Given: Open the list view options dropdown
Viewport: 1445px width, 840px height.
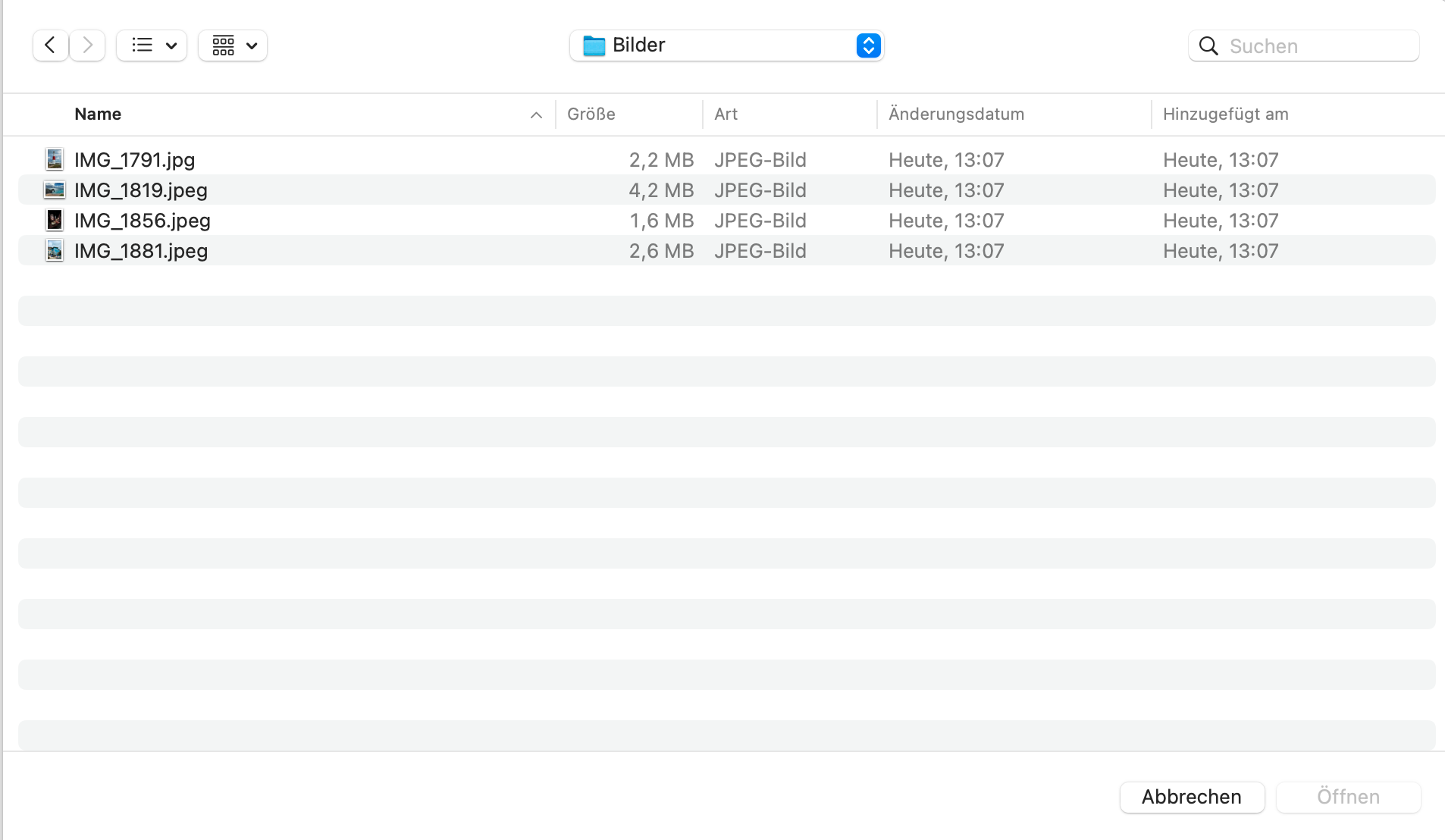Looking at the screenshot, I should click(x=152, y=45).
